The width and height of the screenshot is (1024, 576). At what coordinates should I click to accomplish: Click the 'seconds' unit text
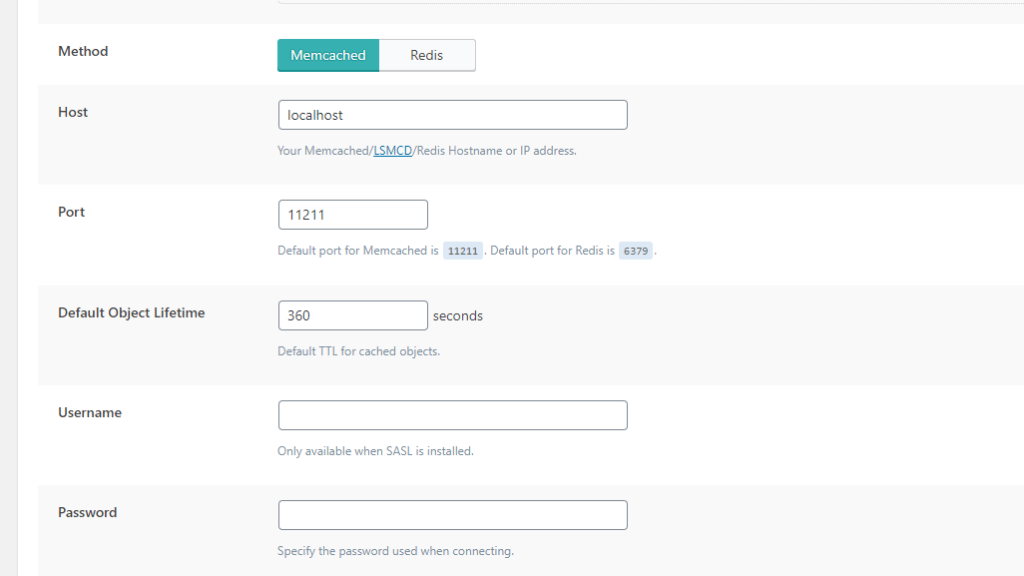point(458,316)
